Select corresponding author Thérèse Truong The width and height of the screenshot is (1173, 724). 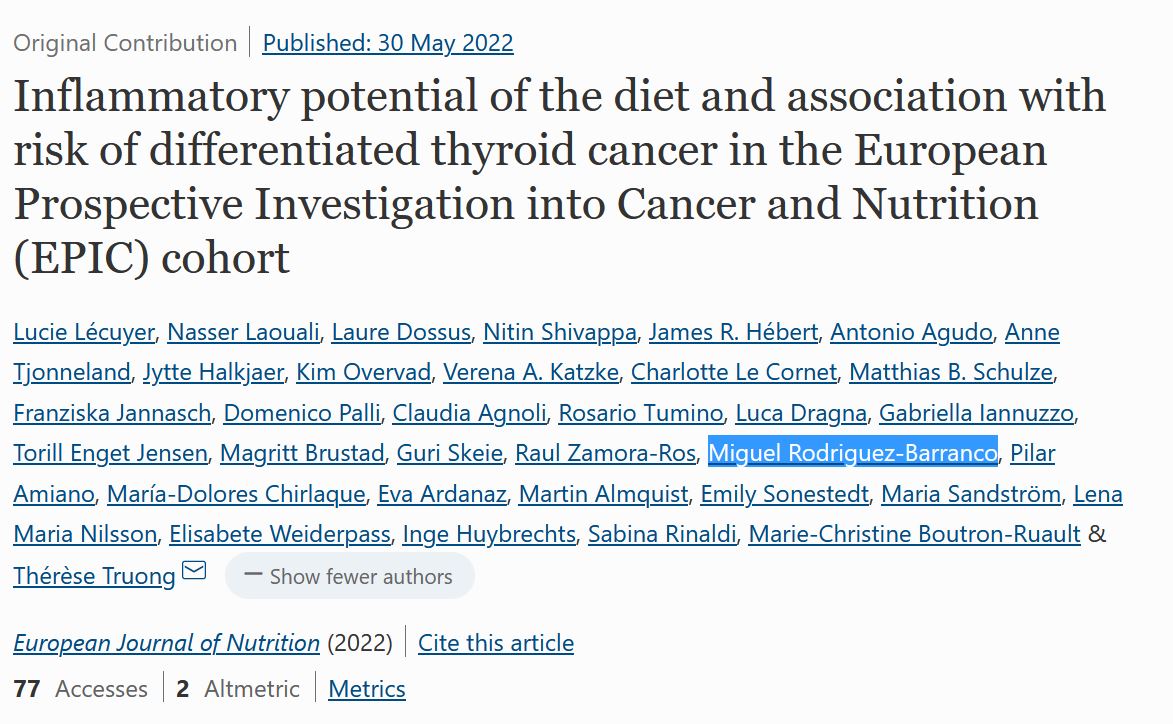[x=94, y=576]
